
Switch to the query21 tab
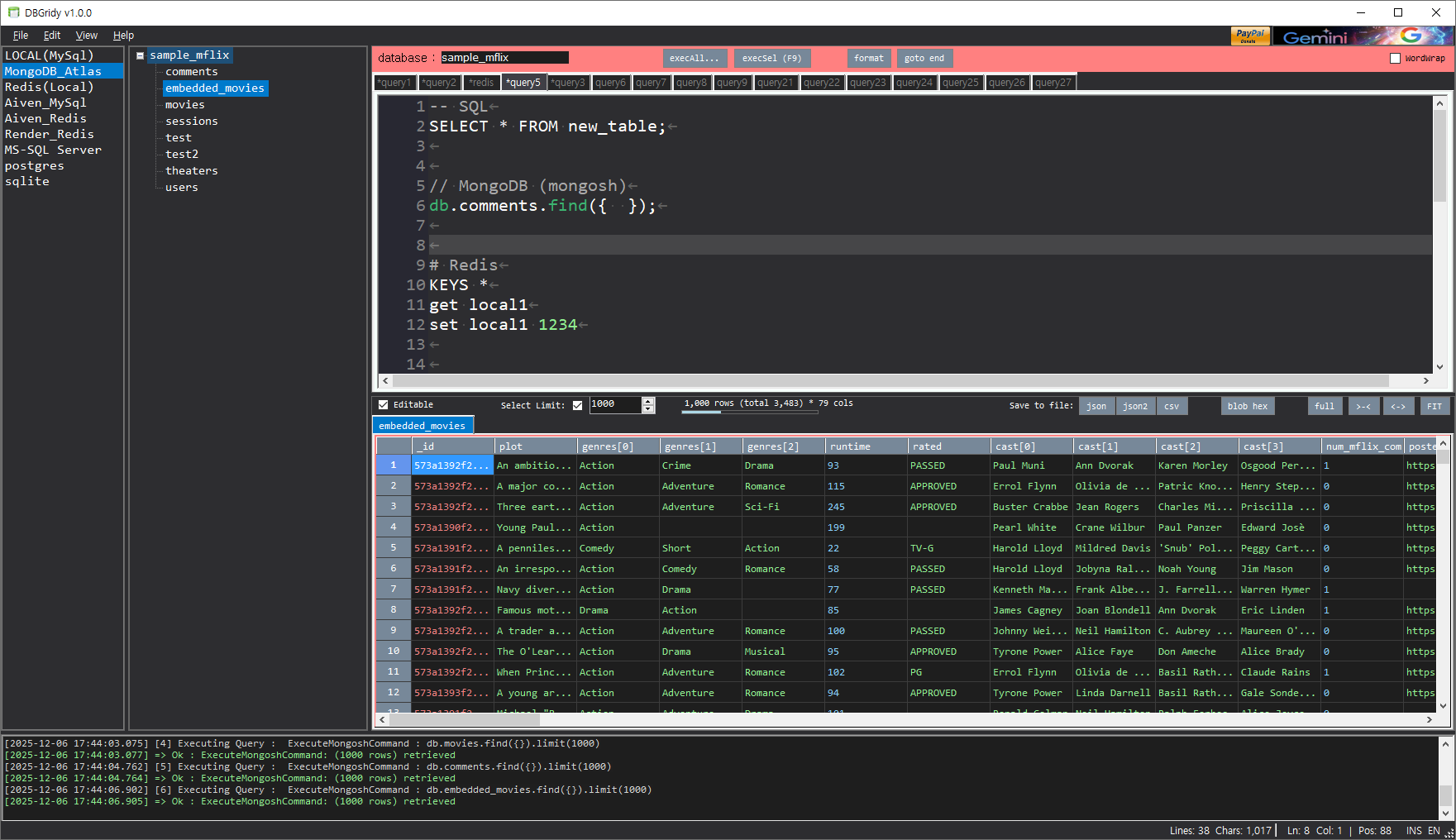pos(776,82)
